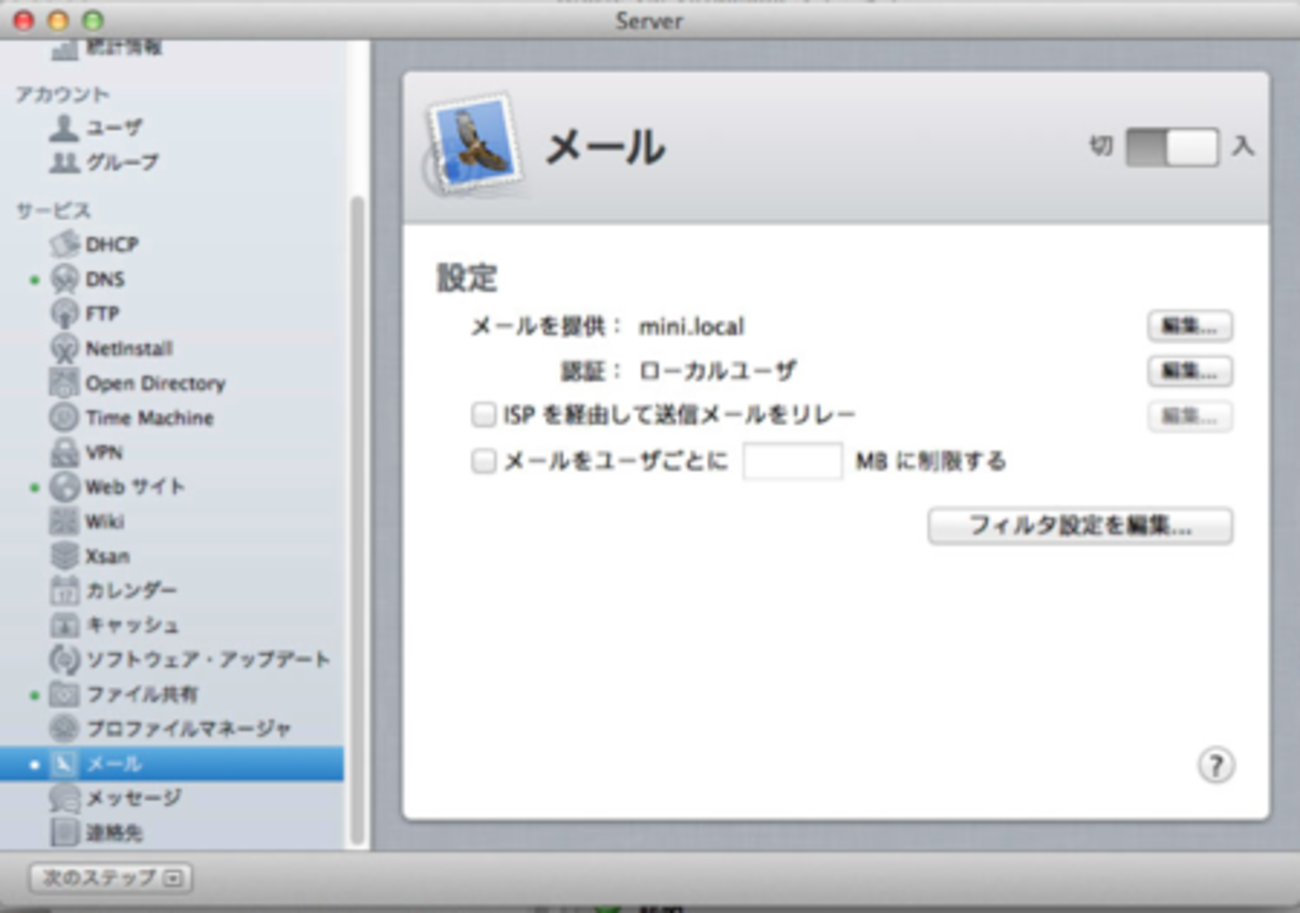The width and height of the screenshot is (1300, 913).
Task: Open the 次のステップ dropdown button
Action: pos(111,878)
